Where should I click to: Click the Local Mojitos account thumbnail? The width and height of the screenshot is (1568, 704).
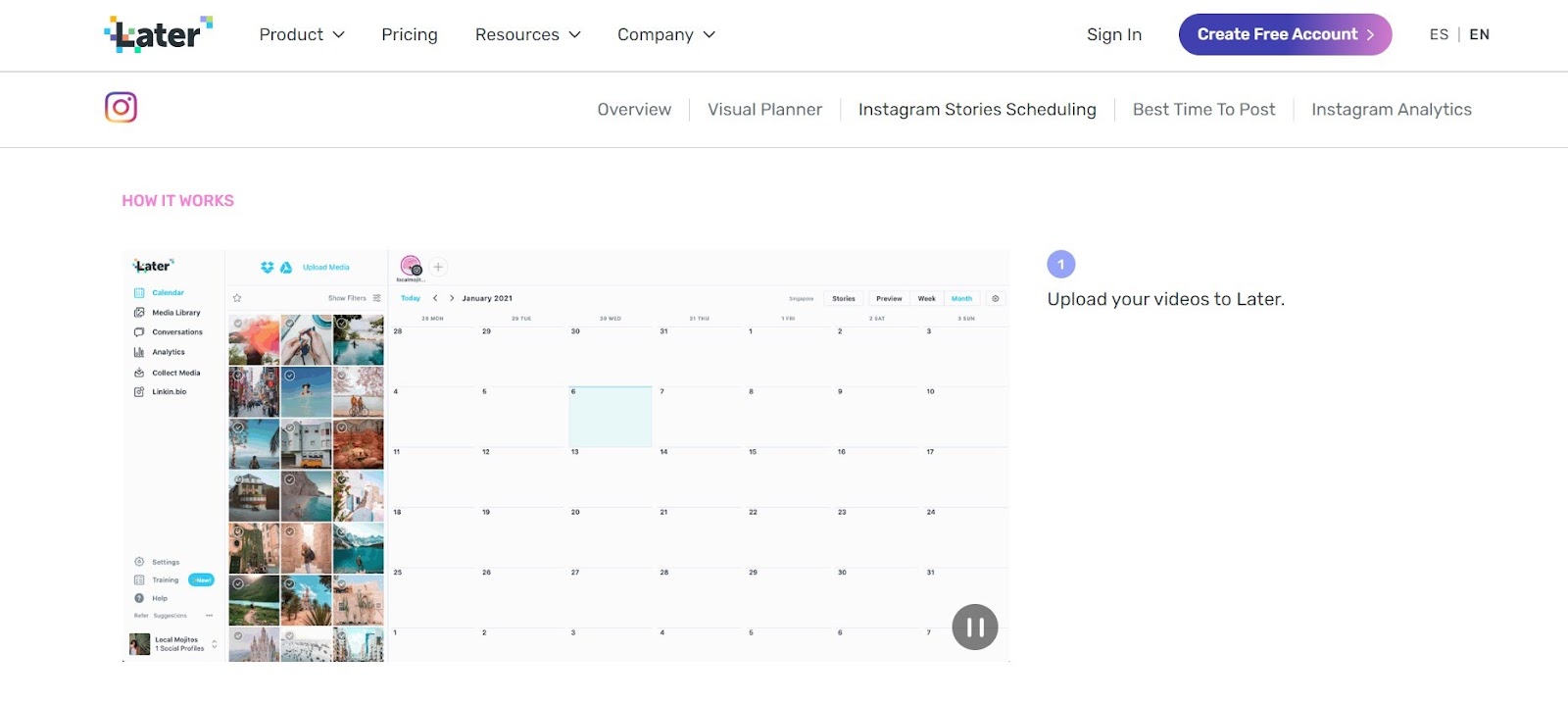coord(140,644)
